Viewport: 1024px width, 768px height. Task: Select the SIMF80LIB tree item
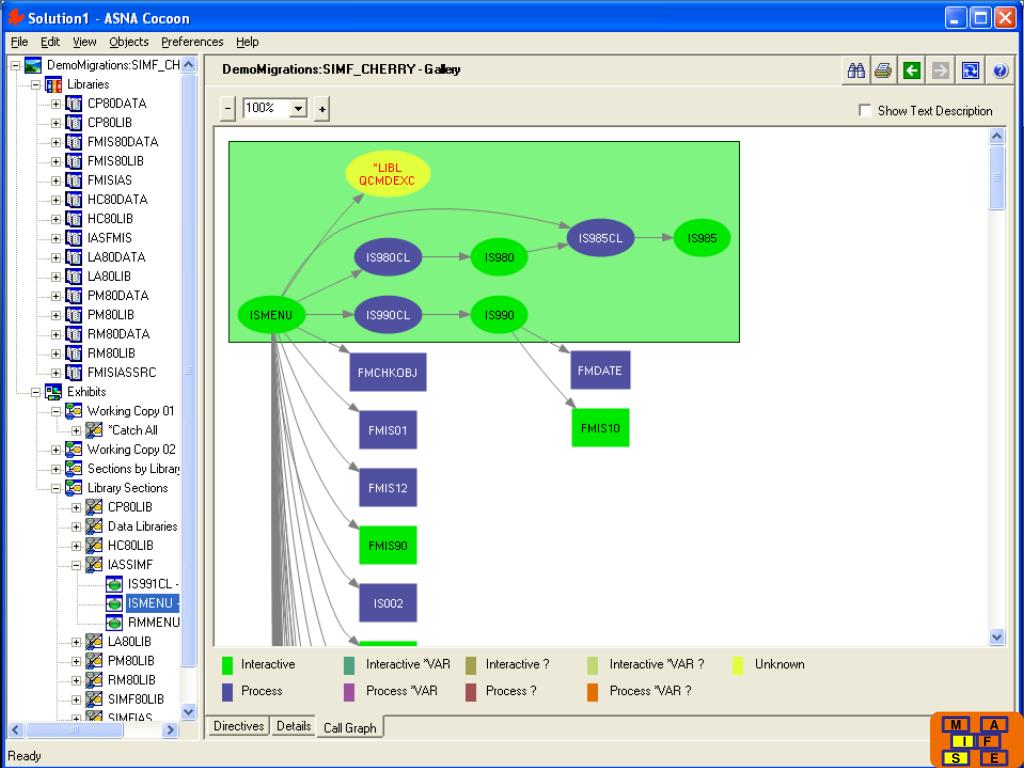pos(136,699)
